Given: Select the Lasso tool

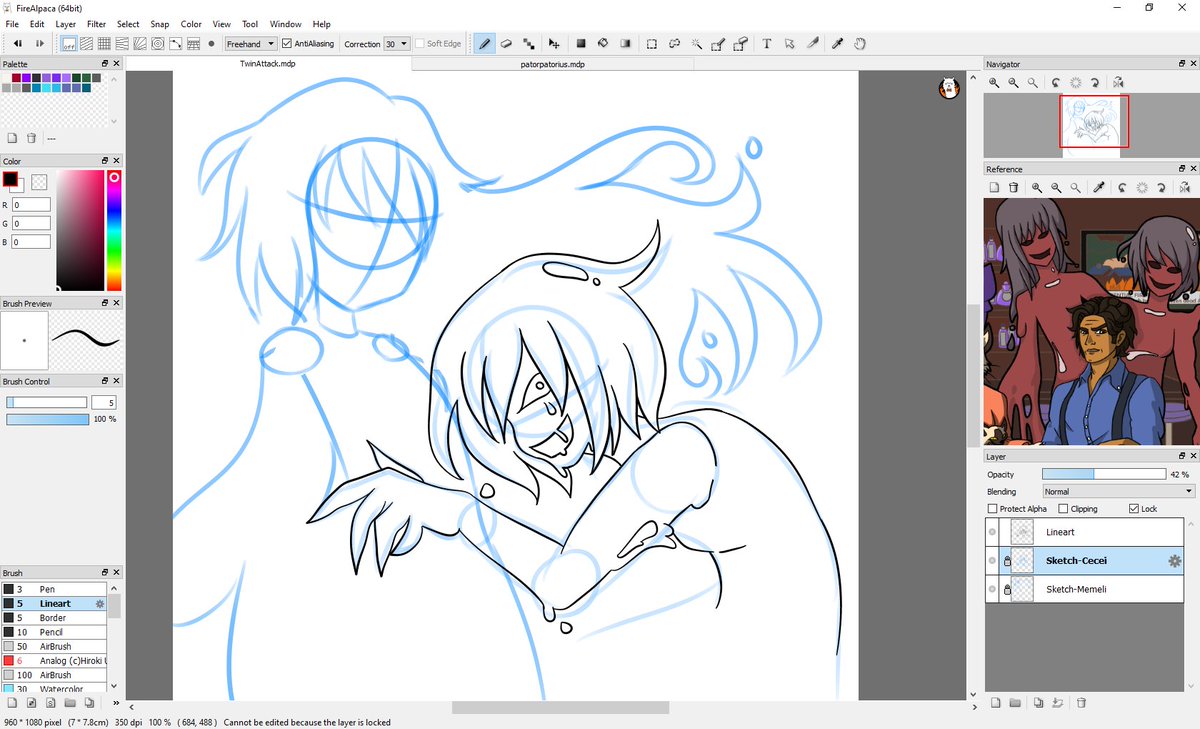Looking at the screenshot, I should pos(674,44).
